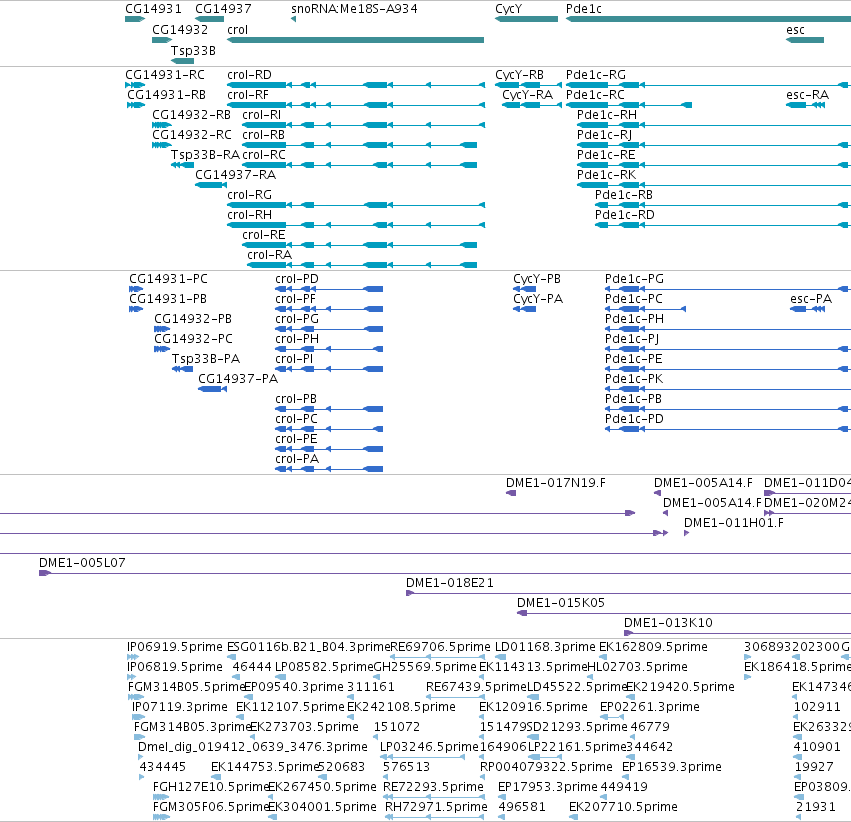This screenshot has width=851, height=822.
Task: Click protein CG14937-PA label
Action: (238, 379)
